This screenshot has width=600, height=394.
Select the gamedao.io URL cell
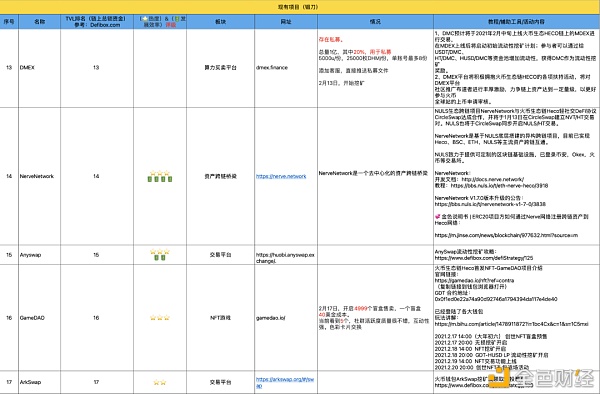[286, 317]
